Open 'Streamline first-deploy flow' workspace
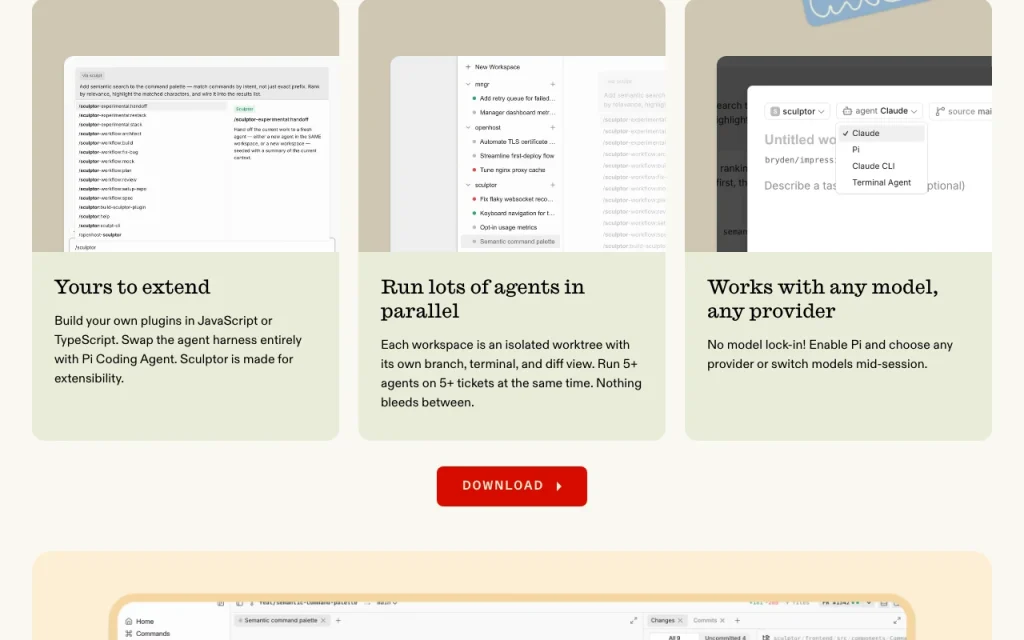The width and height of the screenshot is (1024, 640). tap(513, 156)
